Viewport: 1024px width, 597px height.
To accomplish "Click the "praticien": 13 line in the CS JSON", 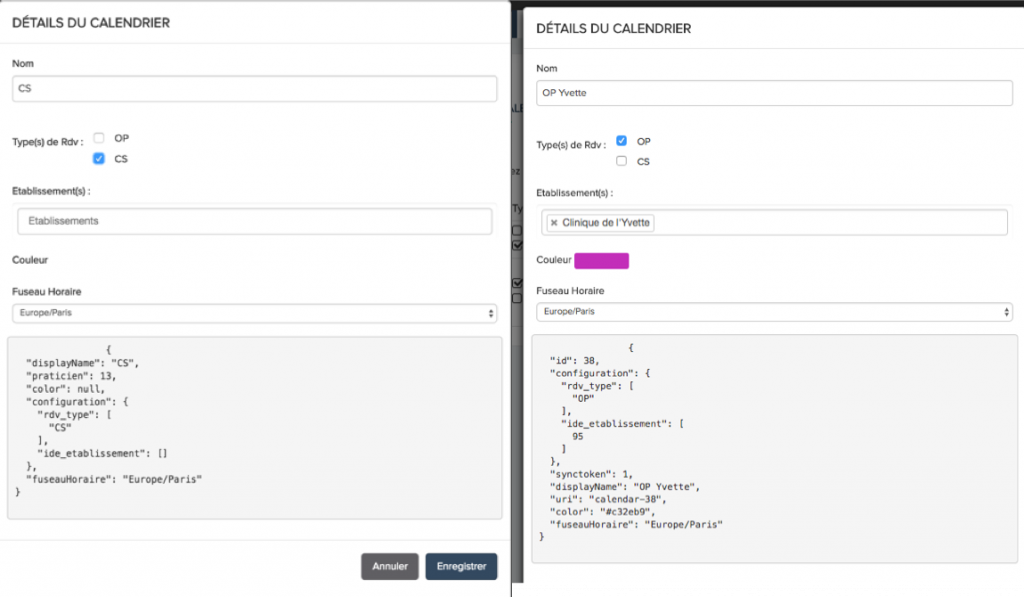I will 71,376.
